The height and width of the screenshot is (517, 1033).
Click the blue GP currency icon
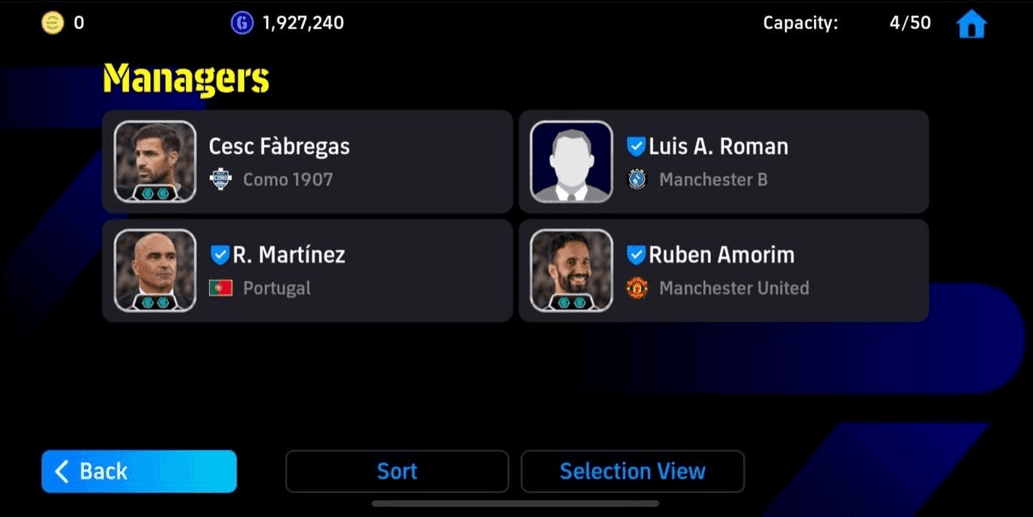(242, 23)
